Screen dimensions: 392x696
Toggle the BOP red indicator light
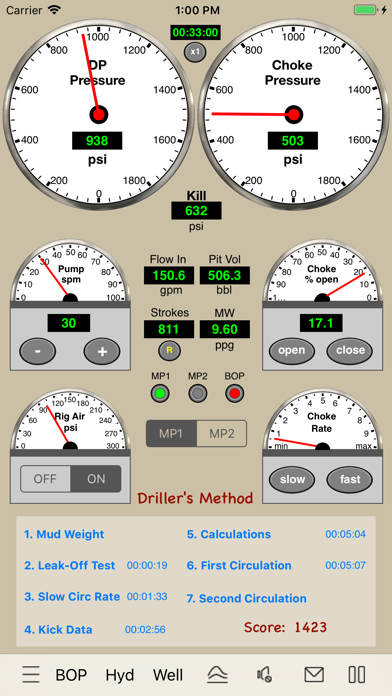point(234,393)
